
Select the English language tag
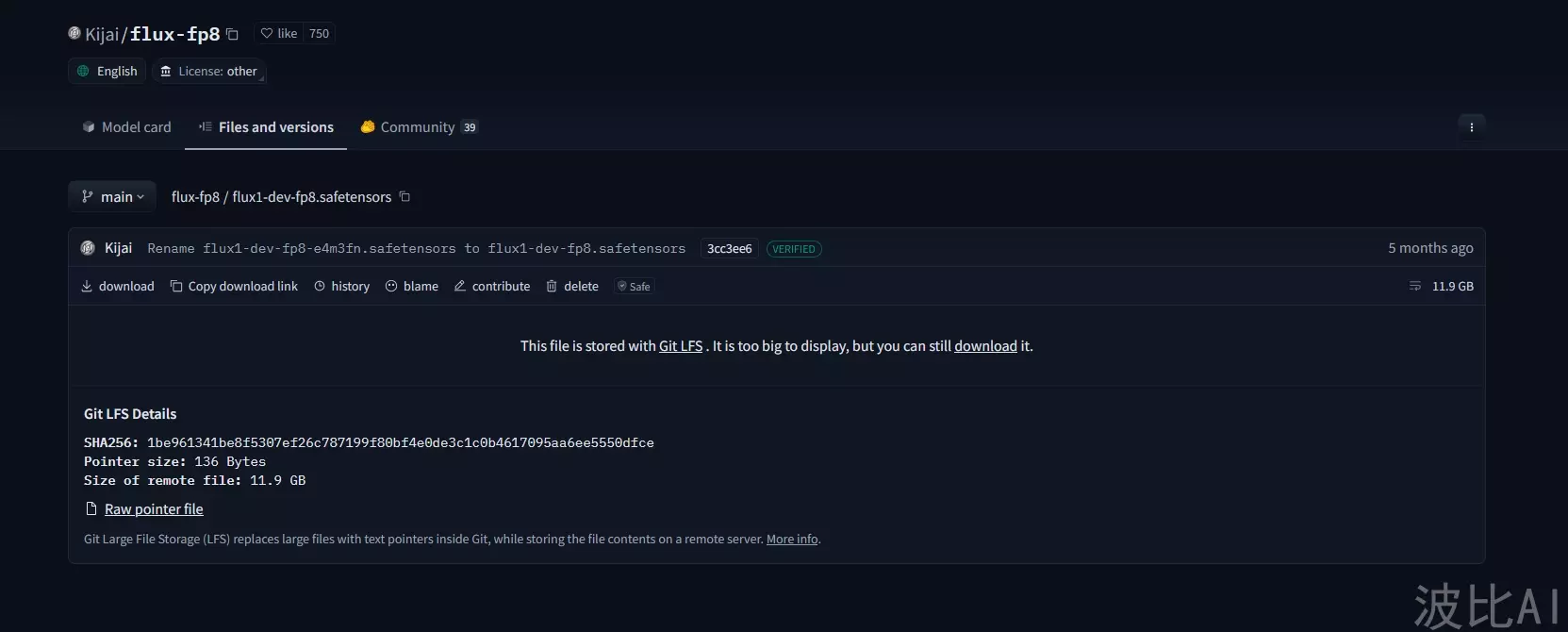[x=107, y=71]
